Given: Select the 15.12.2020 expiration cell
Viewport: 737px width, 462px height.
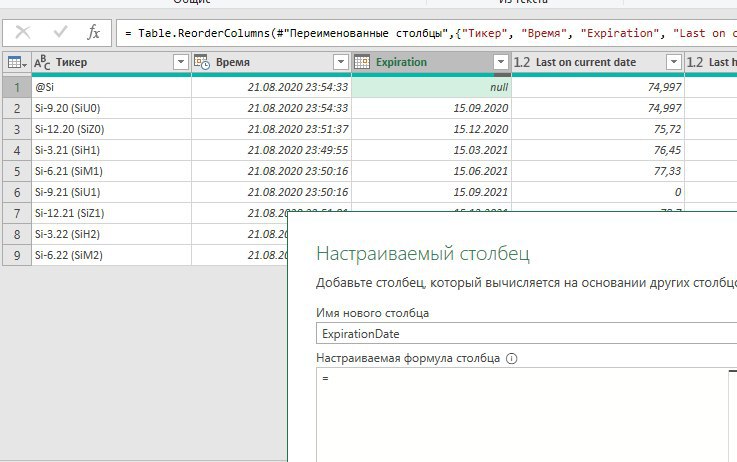Looking at the screenshot, I should pyautogui.click(x=431, y=129).
